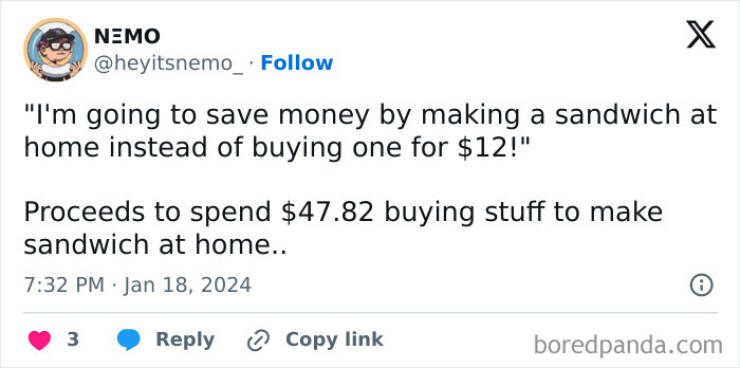Click the boredpanda.com watermark
This screenshot has height=368, width=740.
click(x=628, y=345)
